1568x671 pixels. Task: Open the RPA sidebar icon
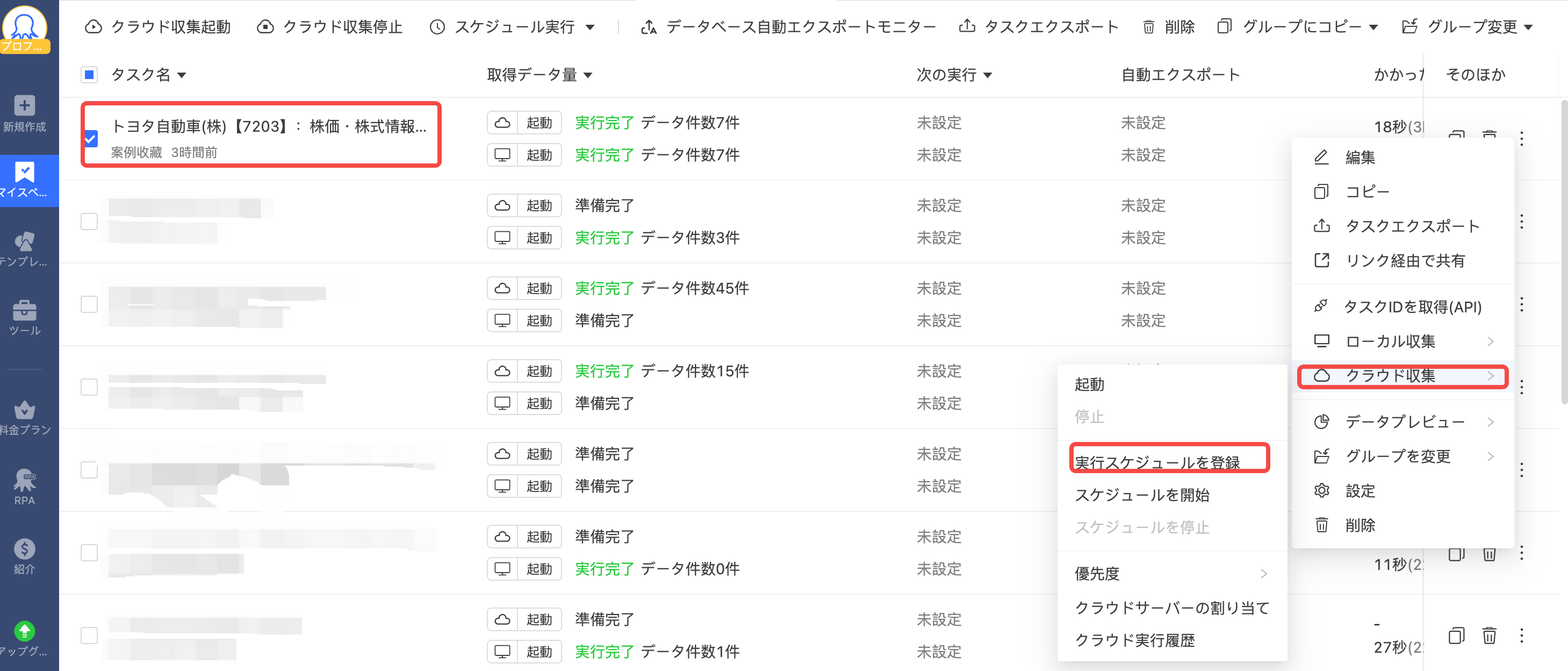24,487
